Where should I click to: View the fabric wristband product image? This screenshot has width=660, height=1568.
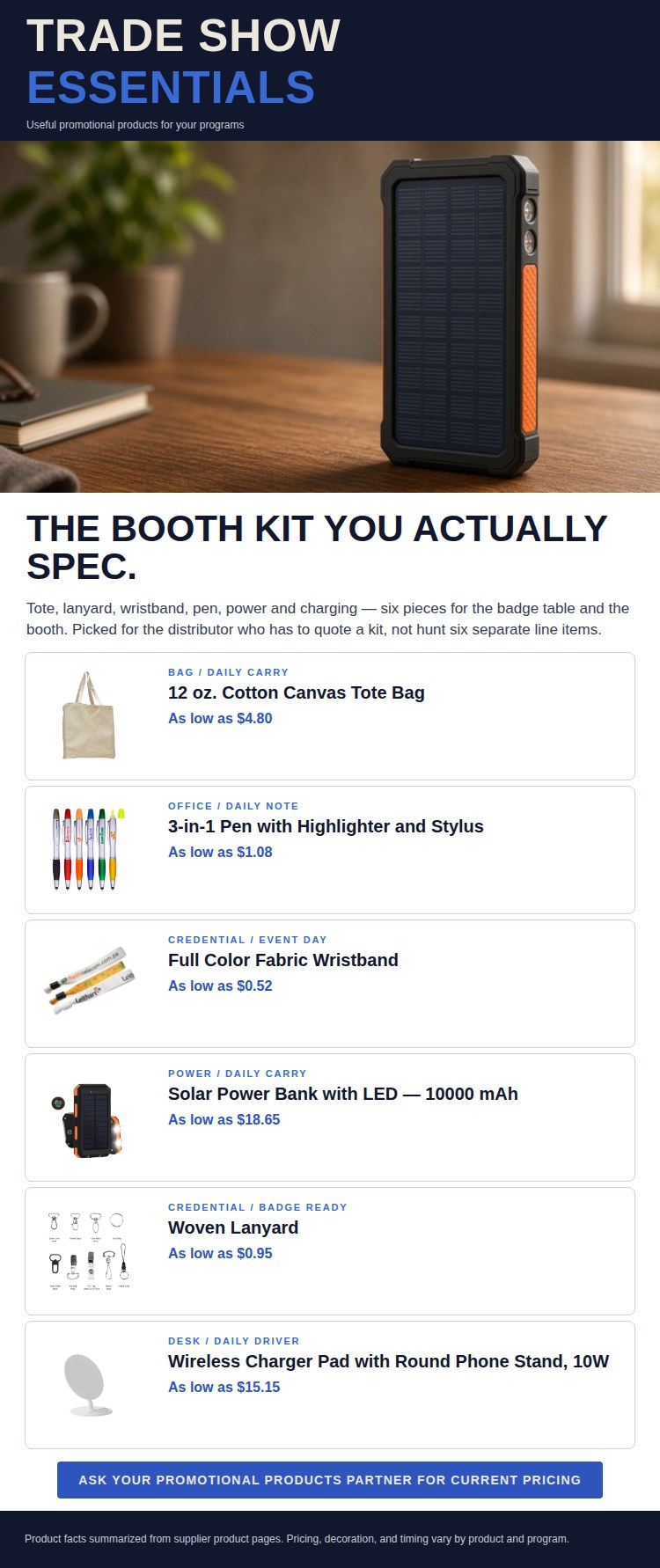(x=89, y=983)
